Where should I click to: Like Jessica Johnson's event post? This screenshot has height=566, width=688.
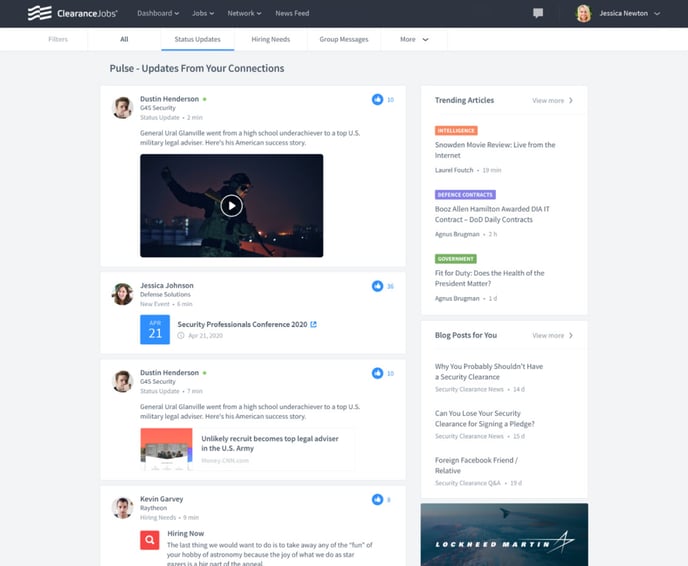[377, 286]
